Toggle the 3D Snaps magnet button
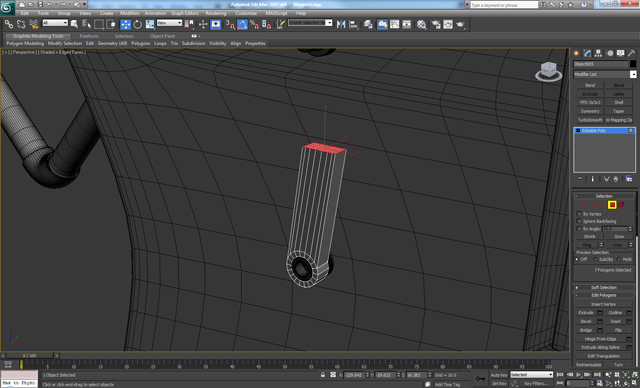 click(230, 24)
